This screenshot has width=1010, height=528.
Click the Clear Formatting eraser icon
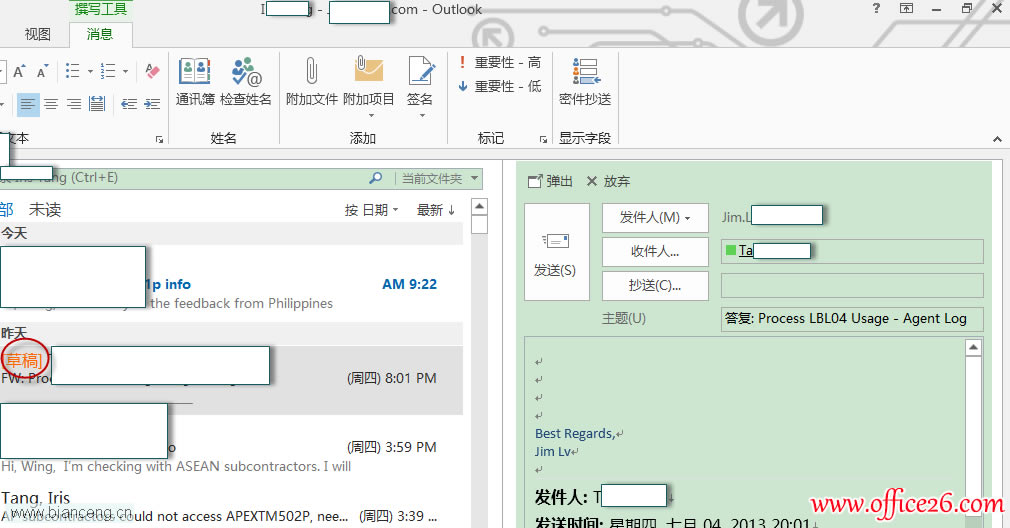pyautogui.click(x=152, y=71)
